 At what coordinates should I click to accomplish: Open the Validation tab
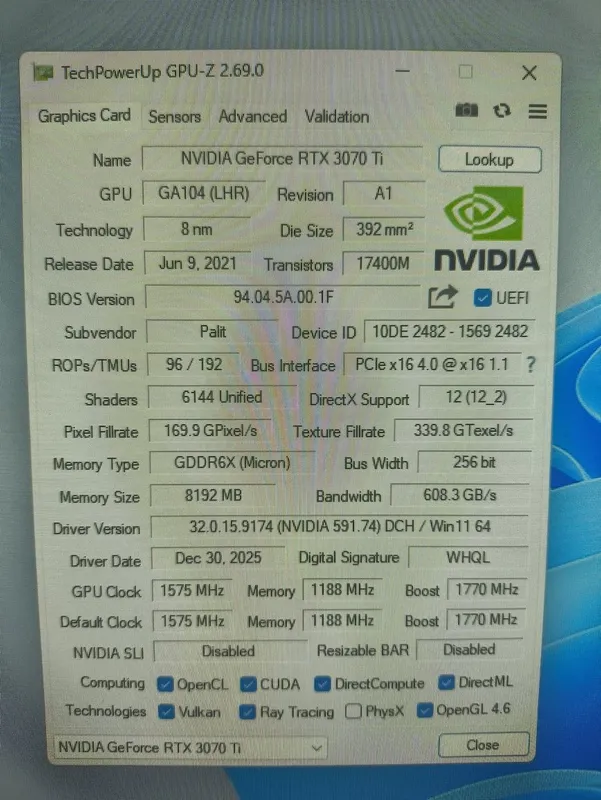pos(337,117)
